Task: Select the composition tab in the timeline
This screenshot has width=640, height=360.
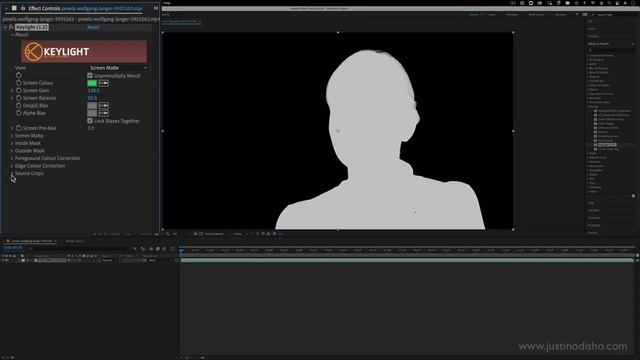Action: tap(32, 241)
